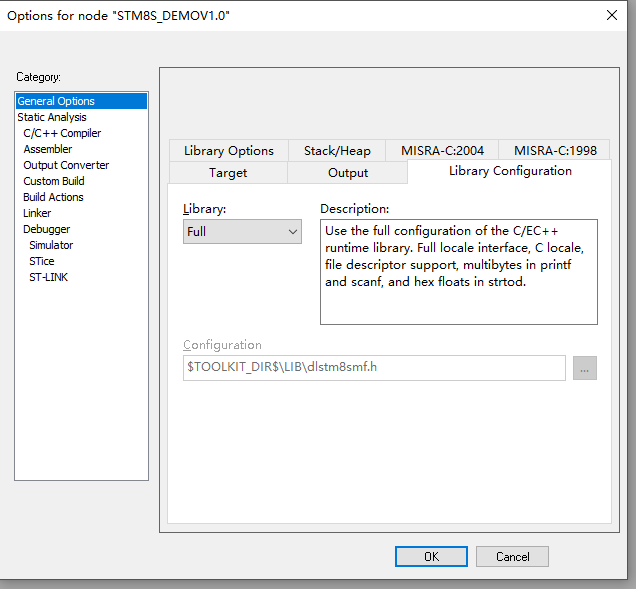Close the Options dialog

(612, 15)
